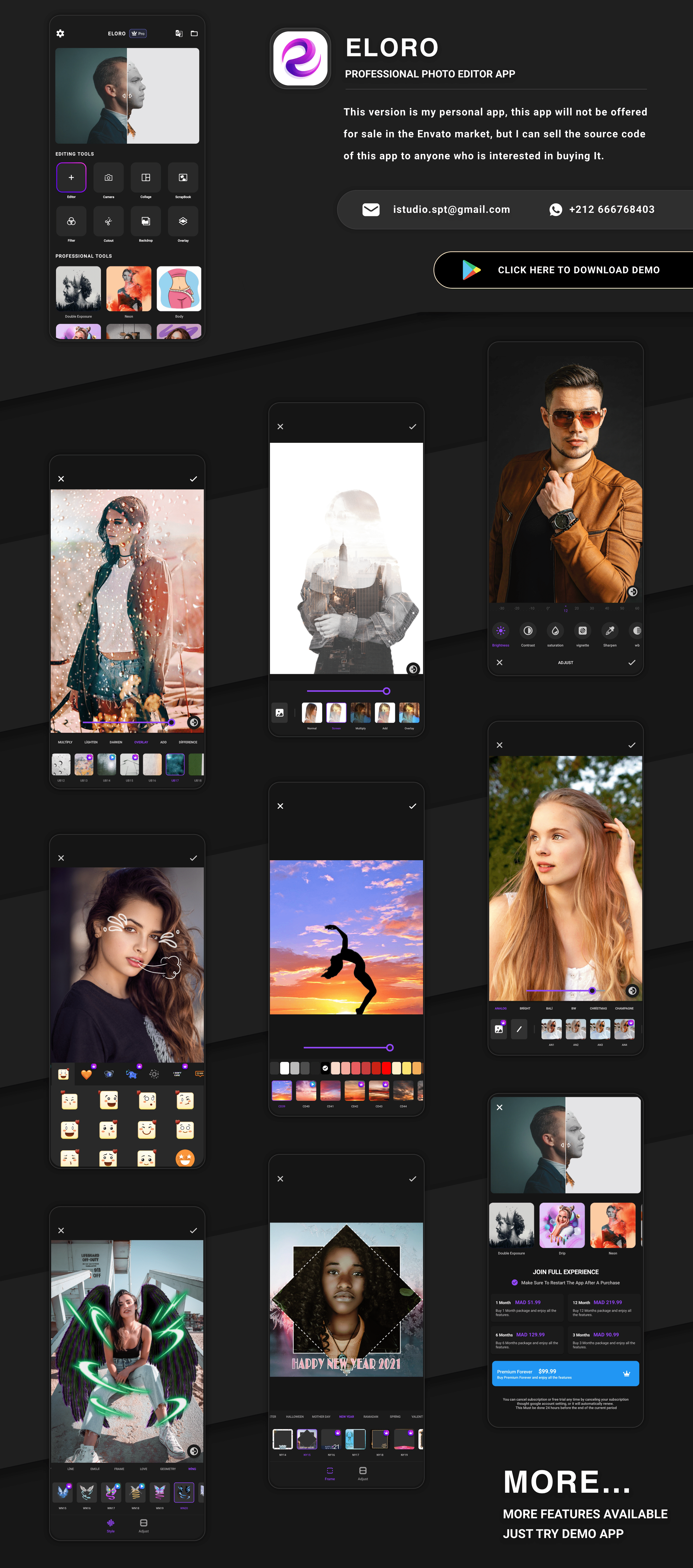Tap the Pro crown badge next to ELORO
Image resolution: width=693 pixels, height=1568 pixels.
point(138,33)
